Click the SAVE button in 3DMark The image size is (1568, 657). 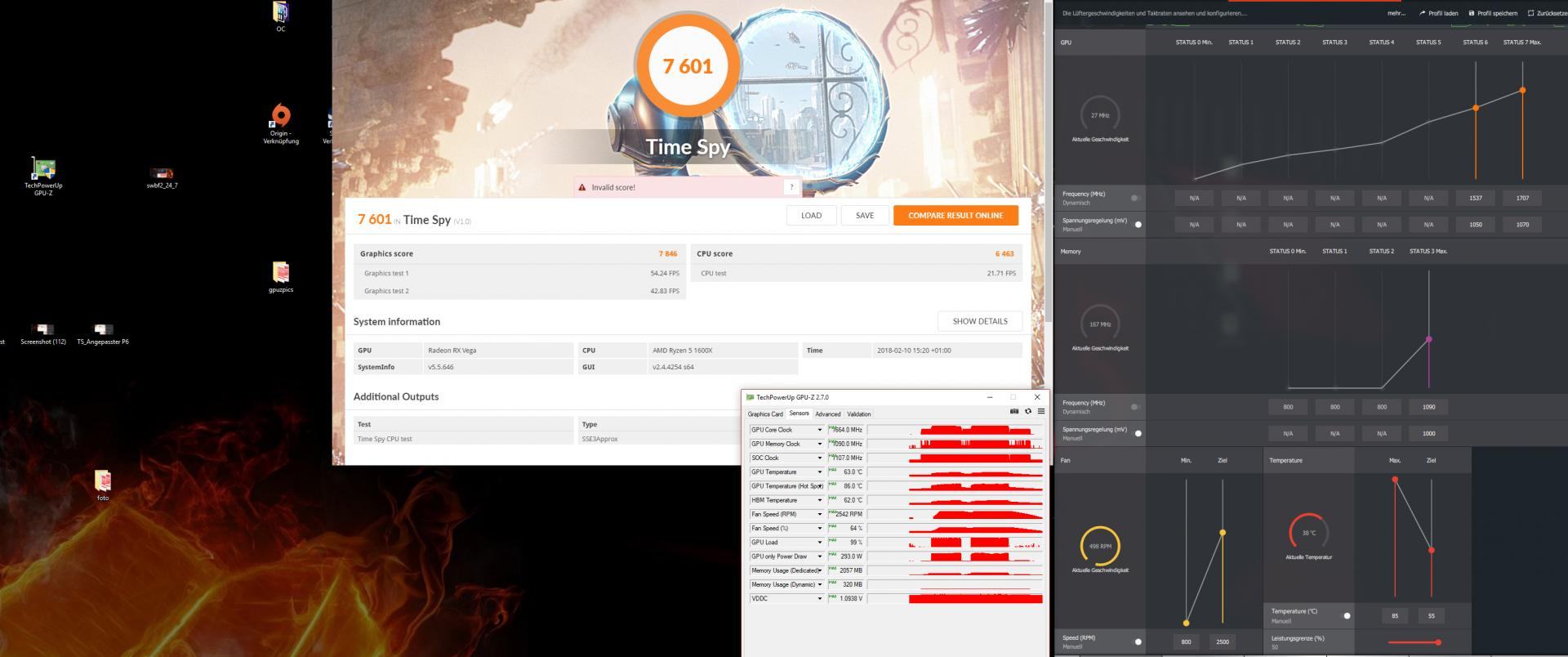(865, 215)
